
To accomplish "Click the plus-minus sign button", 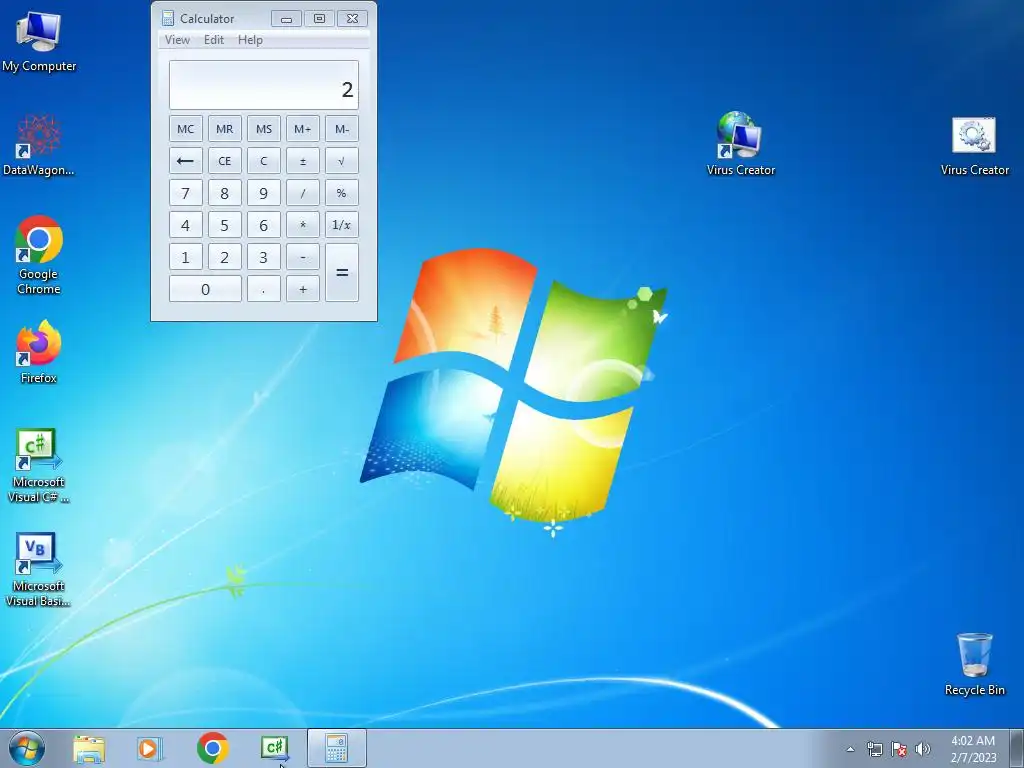I will click(x=302, y=161).
